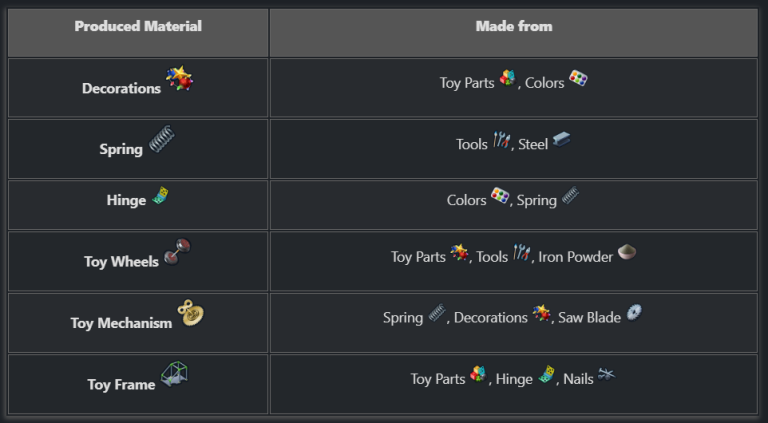
Task: Click the Spring coil icon under Produced Material
Action: pyautogui.click(x=161, y=141)
